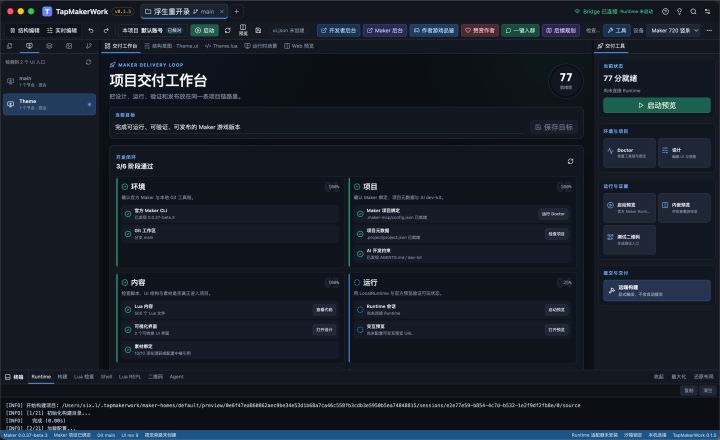Open the git branch icon in sidebar tabs
The image size is (720, 440).
pos(89,46)
